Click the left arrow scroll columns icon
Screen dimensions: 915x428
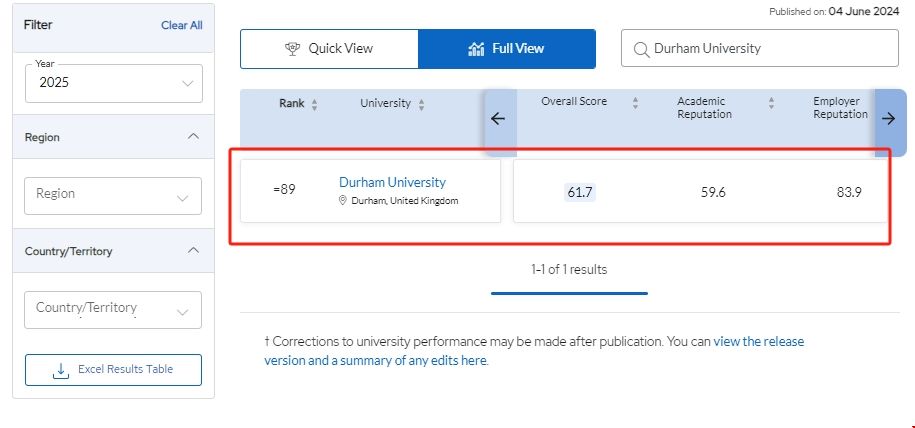tap(498, 118)
